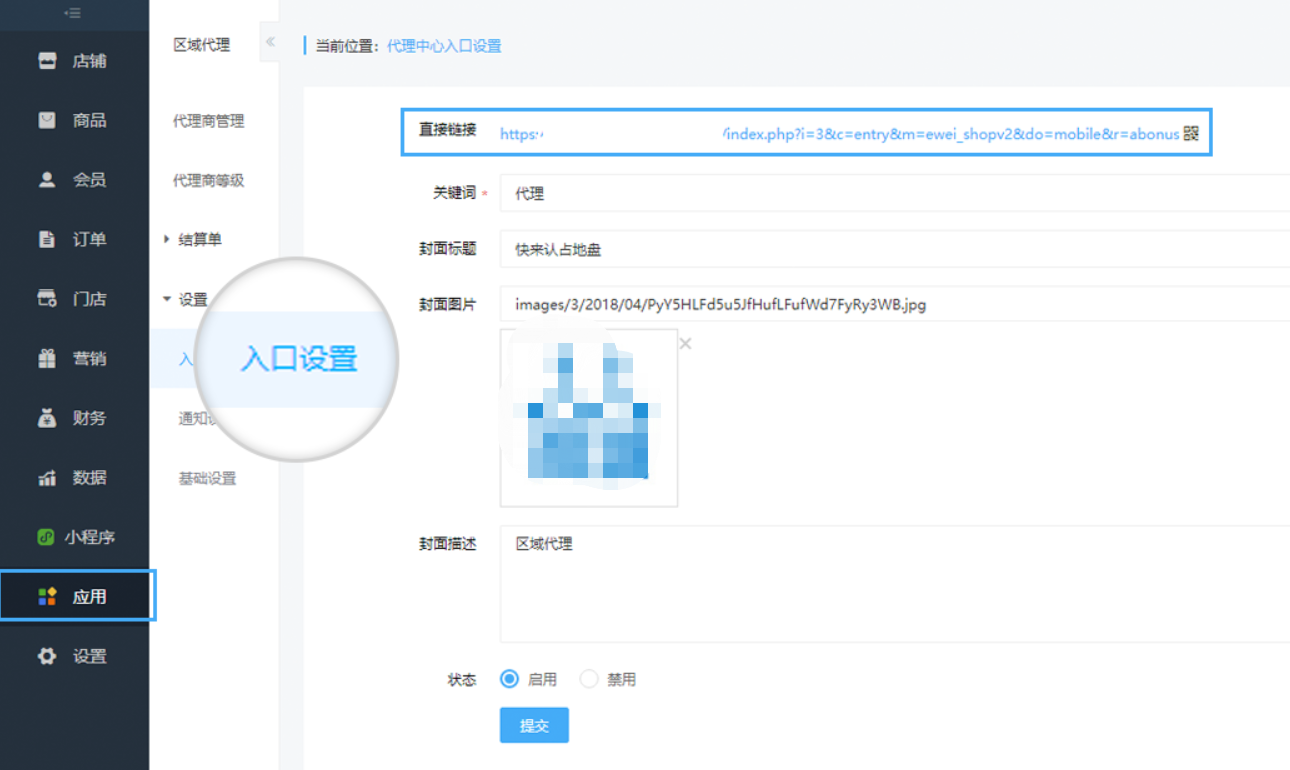This screenshot has width=1290, height=770.
Task: Click the direct link URL text
Action: coord(839,133)
